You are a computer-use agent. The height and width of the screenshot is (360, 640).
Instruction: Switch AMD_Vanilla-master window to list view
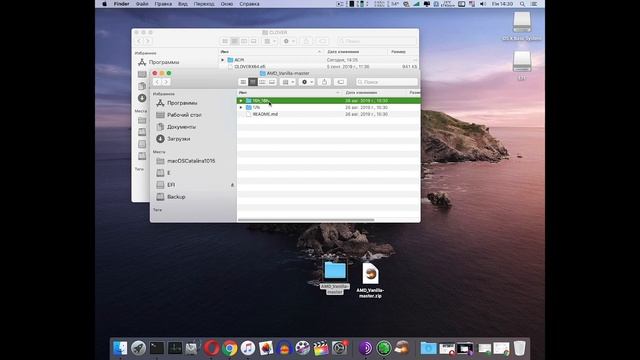click(x=253, y=82)
